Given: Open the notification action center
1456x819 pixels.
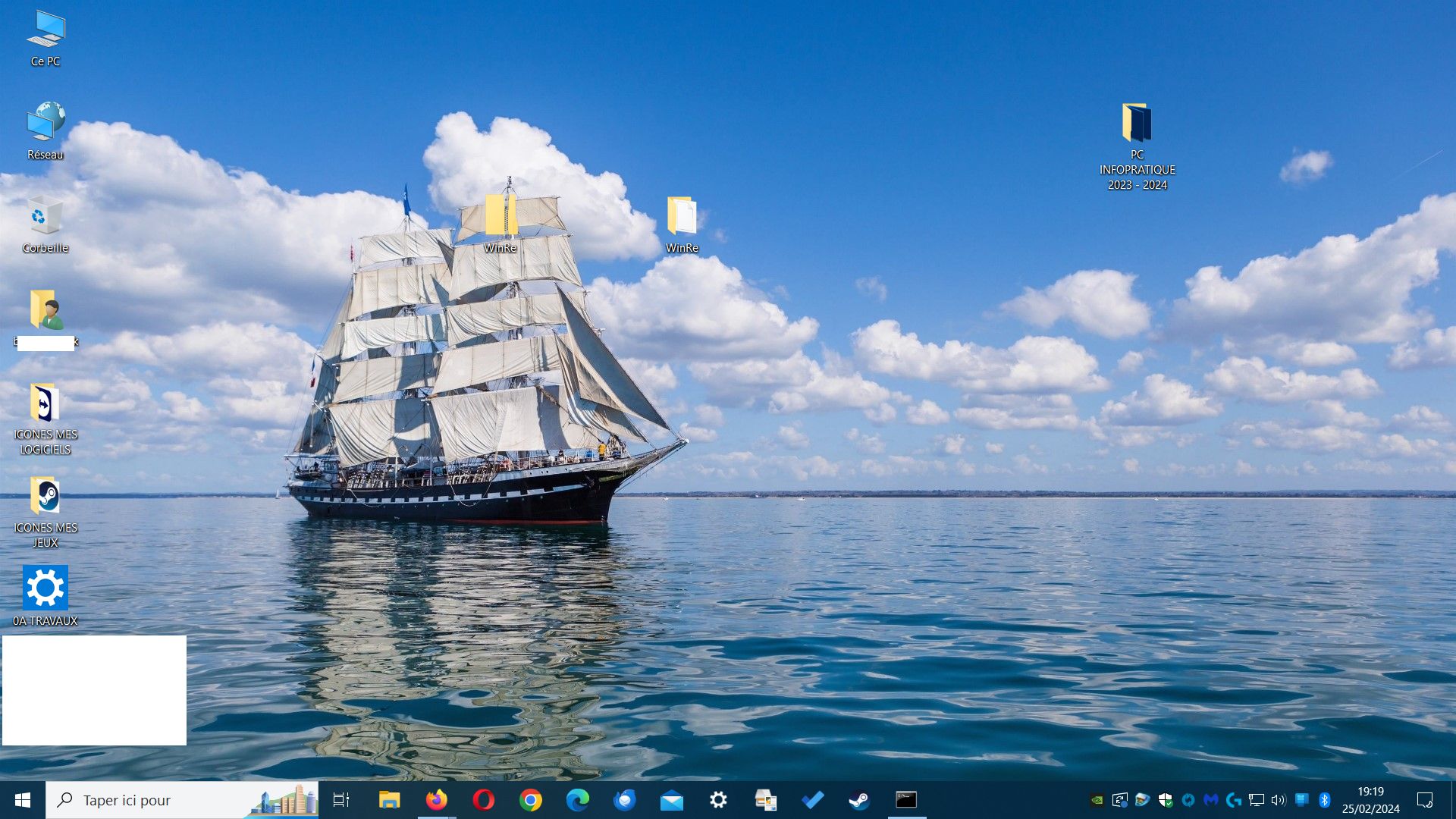Looking at the screenshot, I should pos(1425,800).
